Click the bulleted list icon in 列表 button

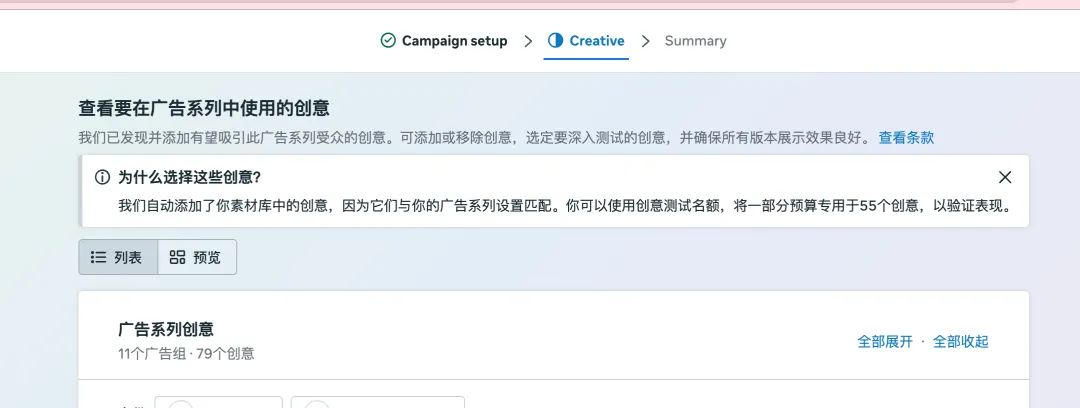[98, 257]
